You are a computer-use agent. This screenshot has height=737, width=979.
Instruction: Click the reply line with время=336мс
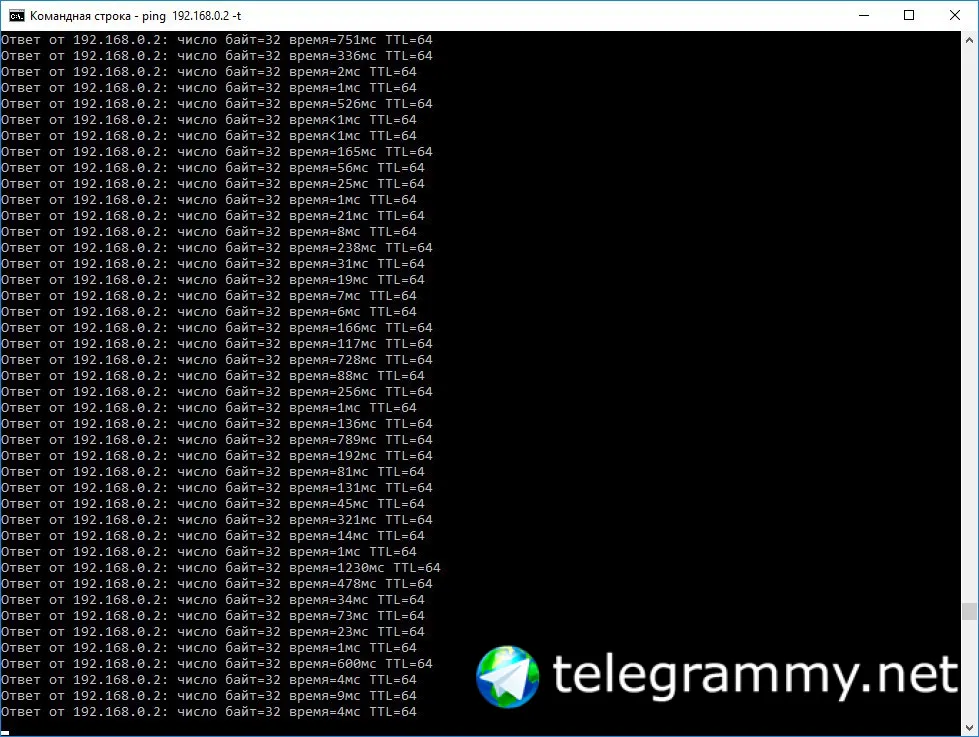point(217,56)
